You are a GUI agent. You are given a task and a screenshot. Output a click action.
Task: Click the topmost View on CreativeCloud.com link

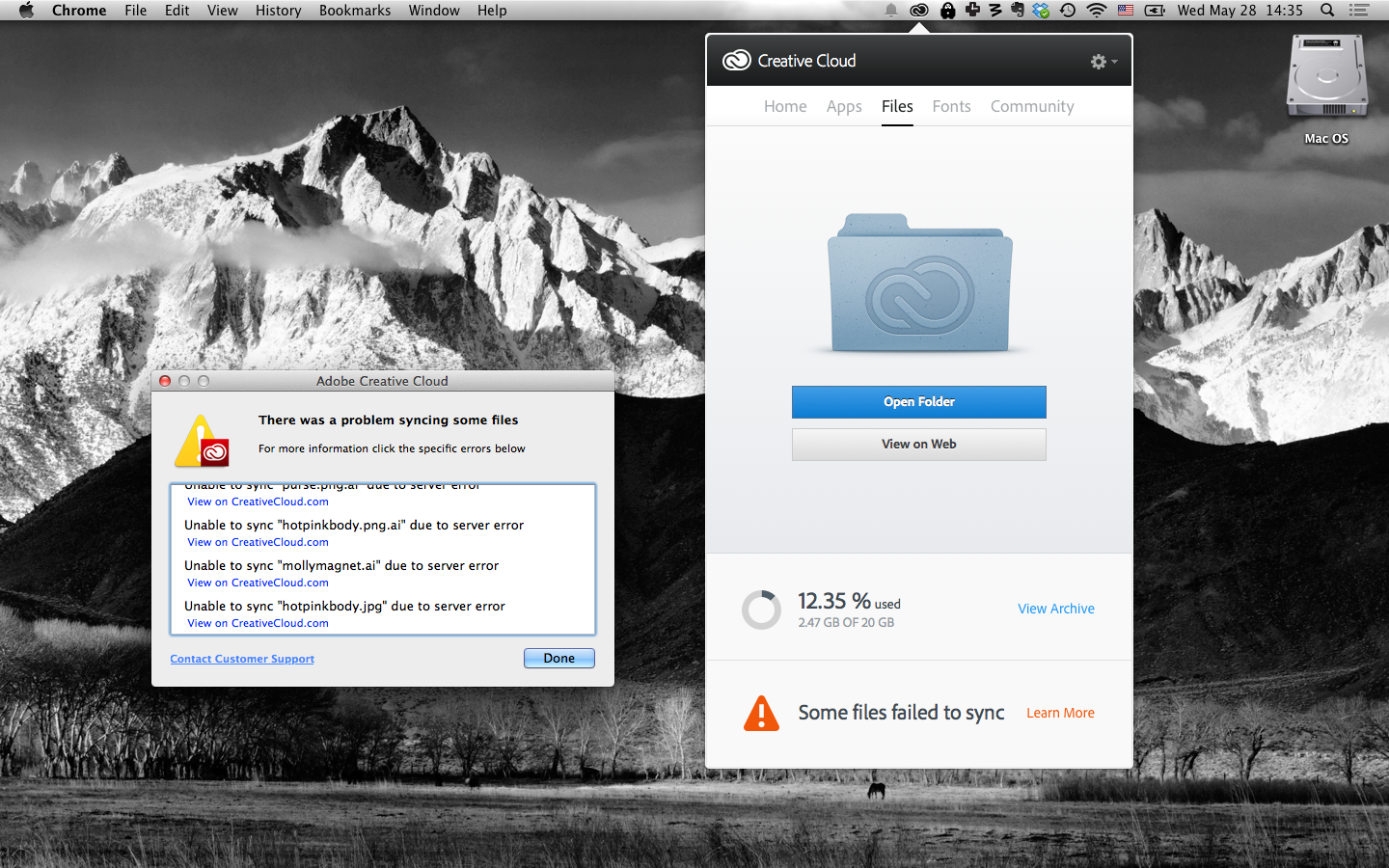258,502
